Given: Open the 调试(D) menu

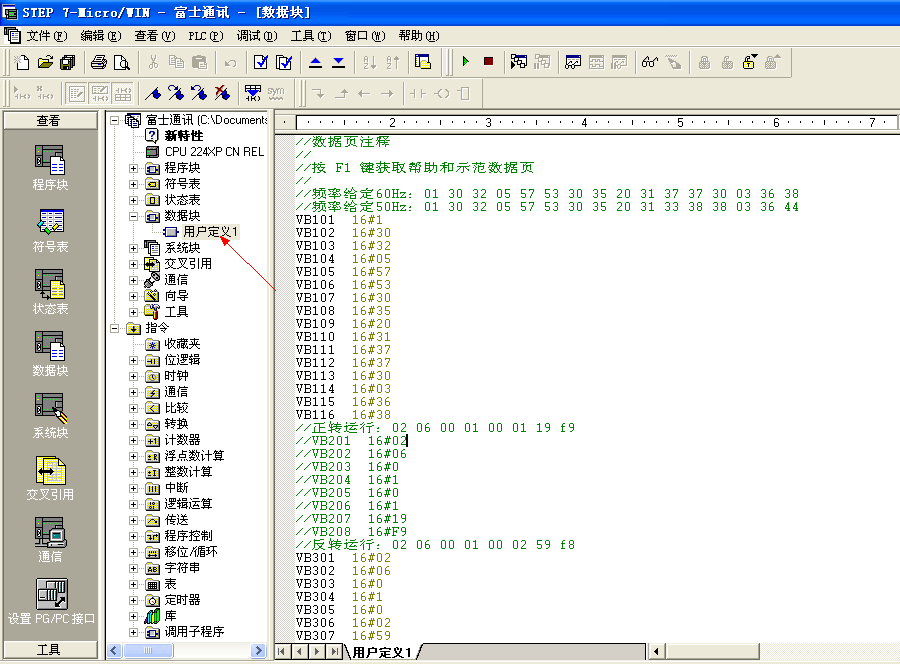Looking at the screenshot, I should [256, 36].
